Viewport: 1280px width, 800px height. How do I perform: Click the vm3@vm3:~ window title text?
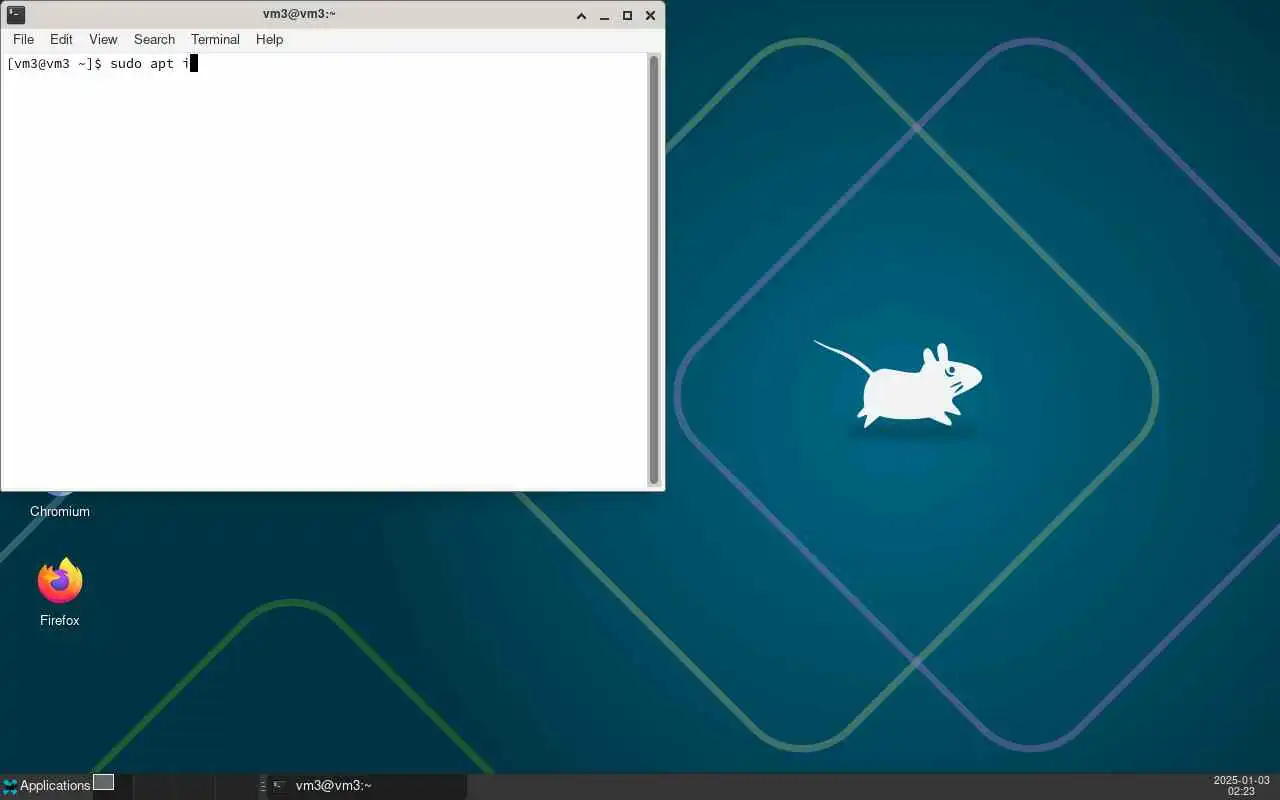(x=298, y=14)
